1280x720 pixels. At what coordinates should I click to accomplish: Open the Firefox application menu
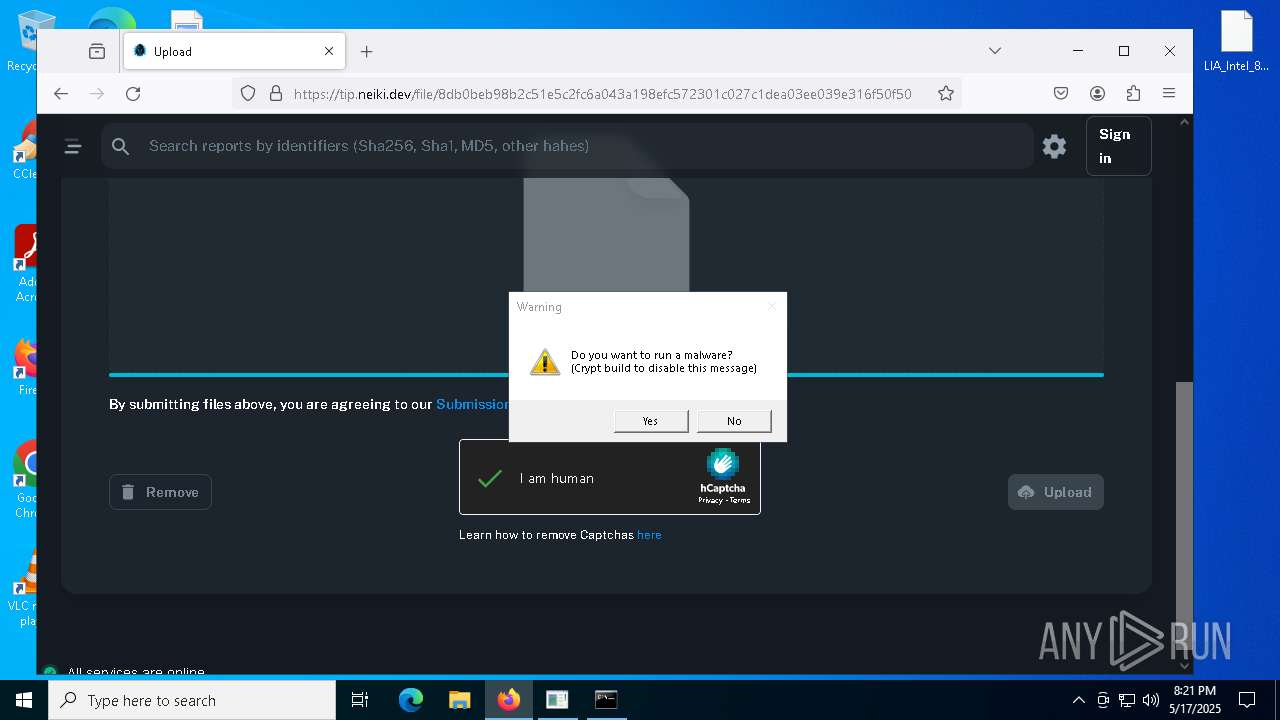click(1169, 94)
